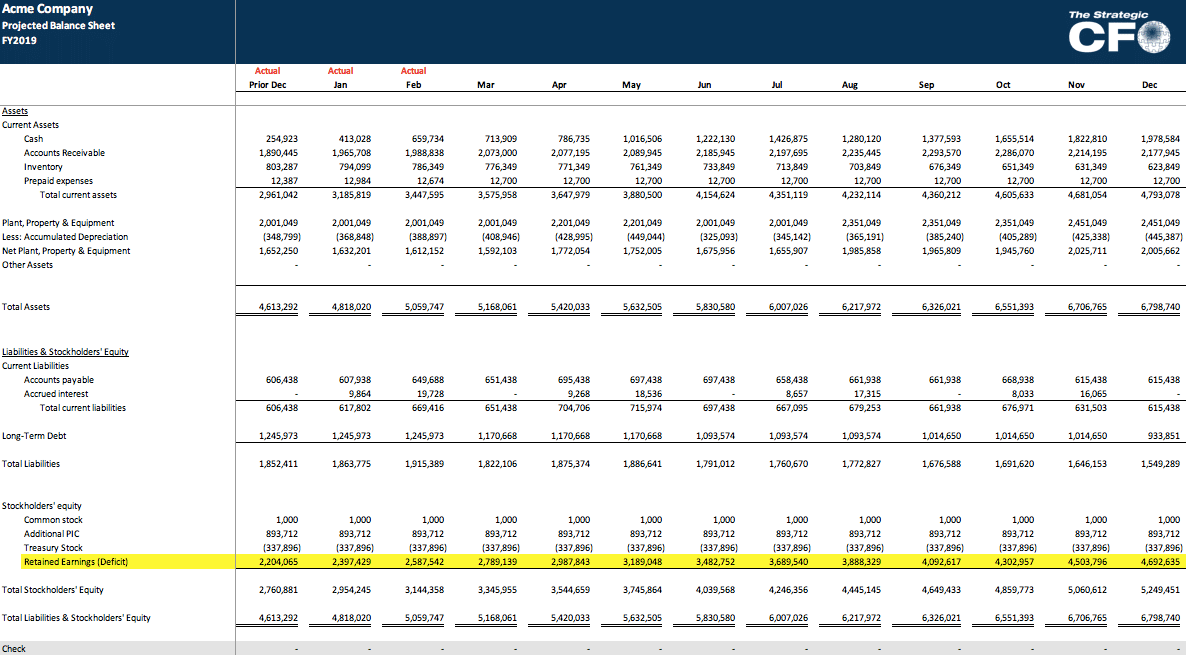This screenshot has height=655, width=1186.
Task: Click Mar Total current assets value 3,575,958
Action: 497,195
